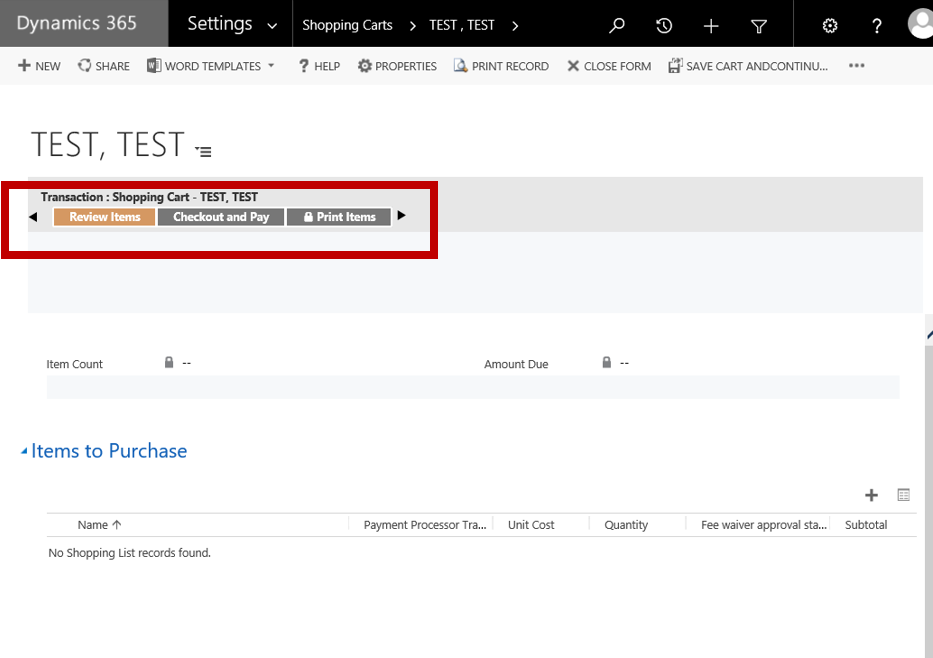
Task: Open the search magnifier icon
Action: [x=617, y=26]
